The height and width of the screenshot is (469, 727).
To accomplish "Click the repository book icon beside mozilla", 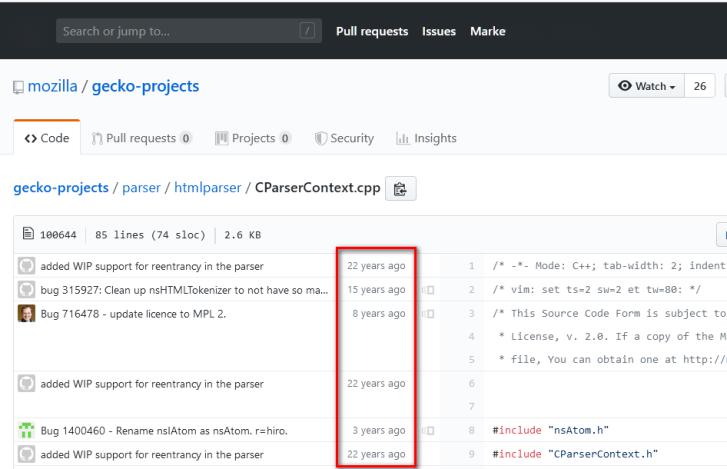I will (18, 87).
